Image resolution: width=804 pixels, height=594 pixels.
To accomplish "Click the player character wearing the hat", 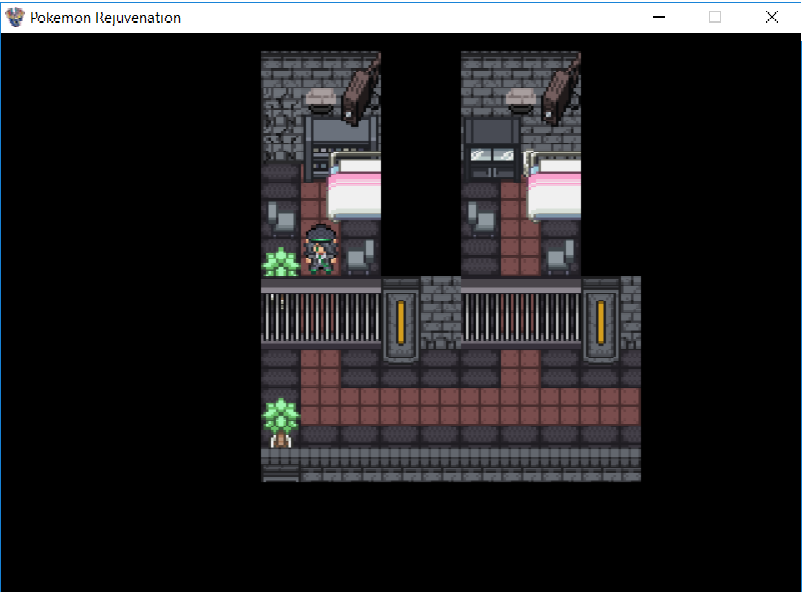I will point(321,249).
